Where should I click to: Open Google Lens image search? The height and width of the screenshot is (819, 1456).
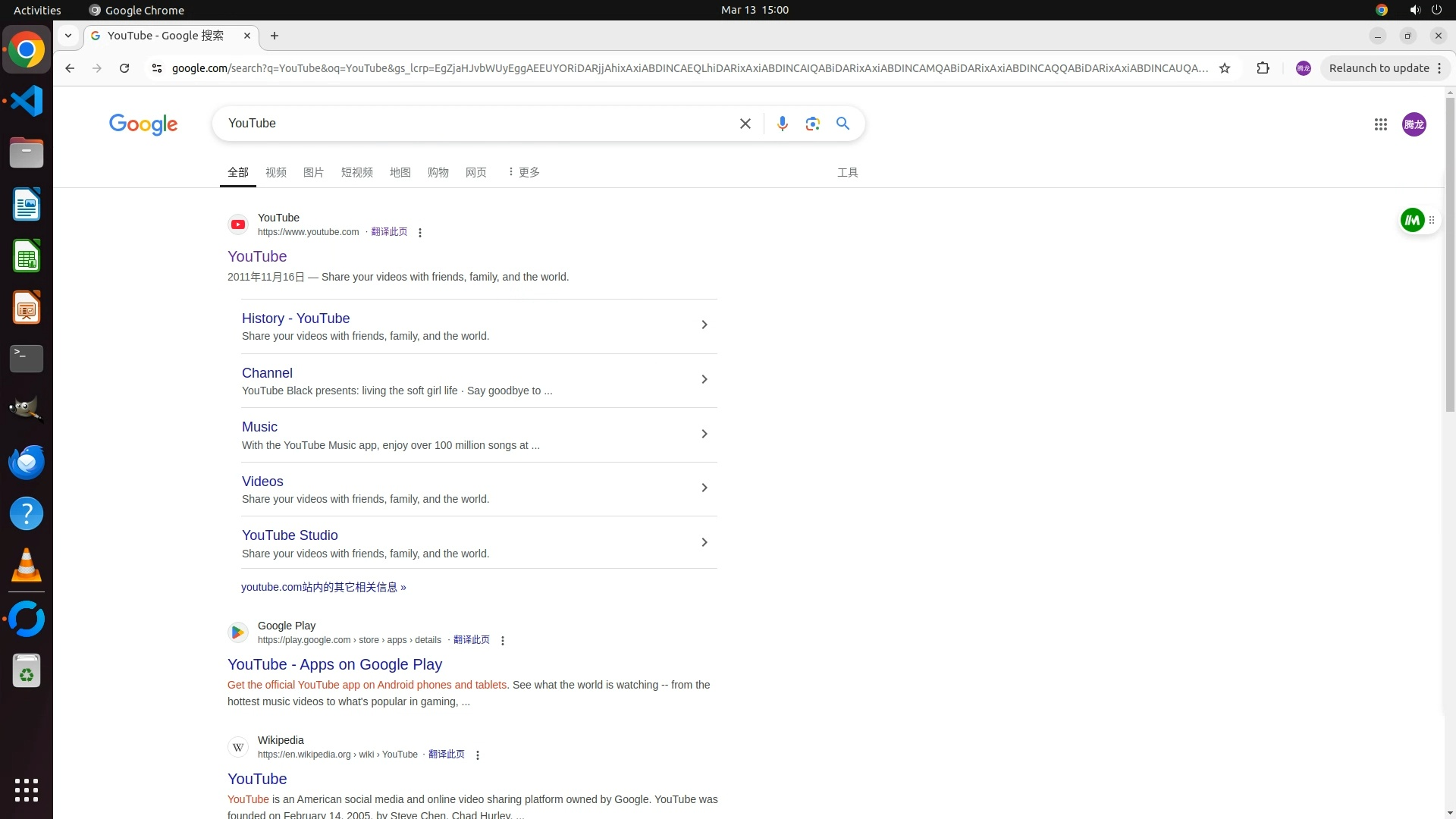(x=812, y=124)
